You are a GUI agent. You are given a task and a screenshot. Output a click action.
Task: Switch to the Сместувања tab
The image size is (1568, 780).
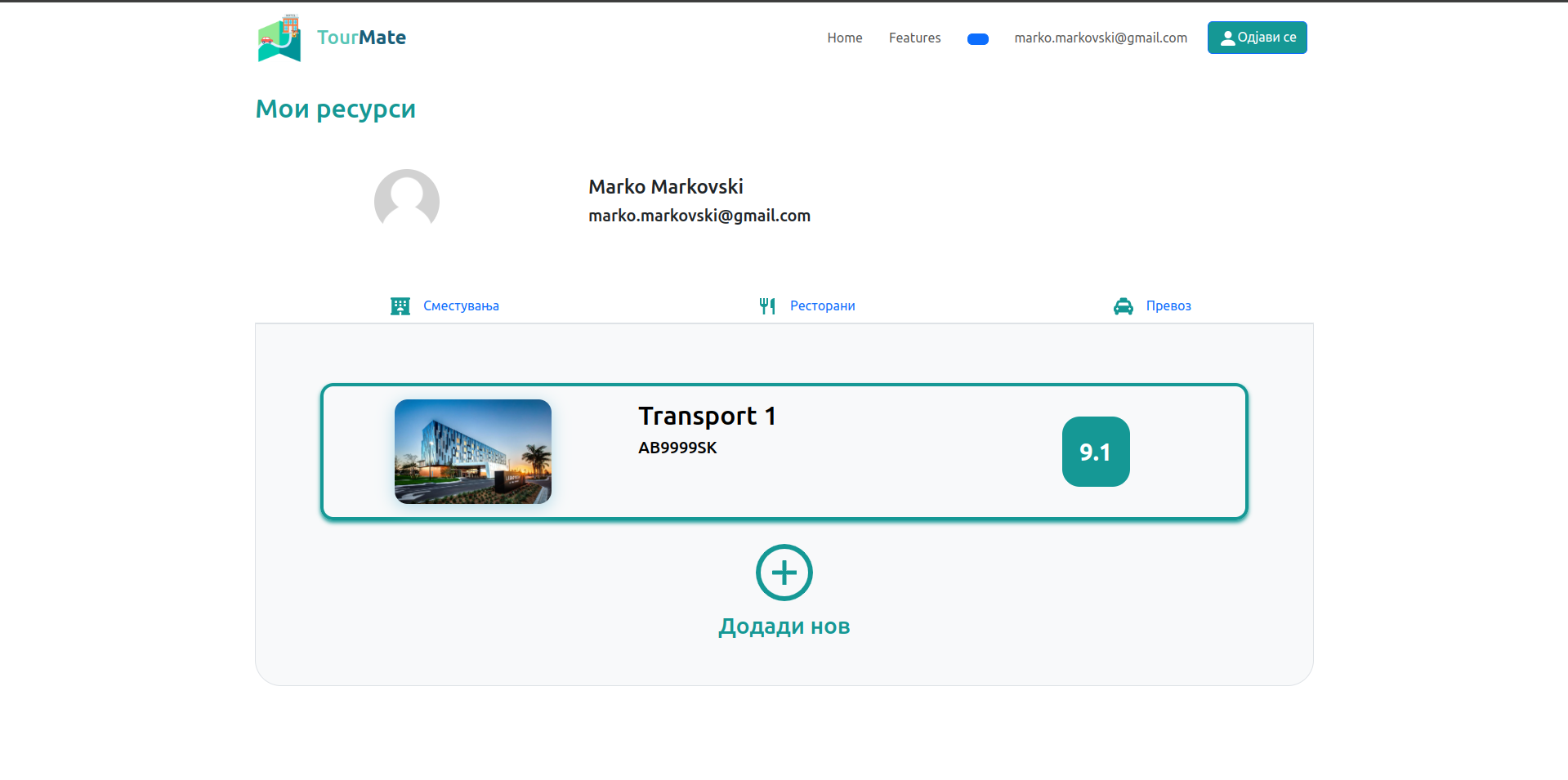tap(461, 306)
